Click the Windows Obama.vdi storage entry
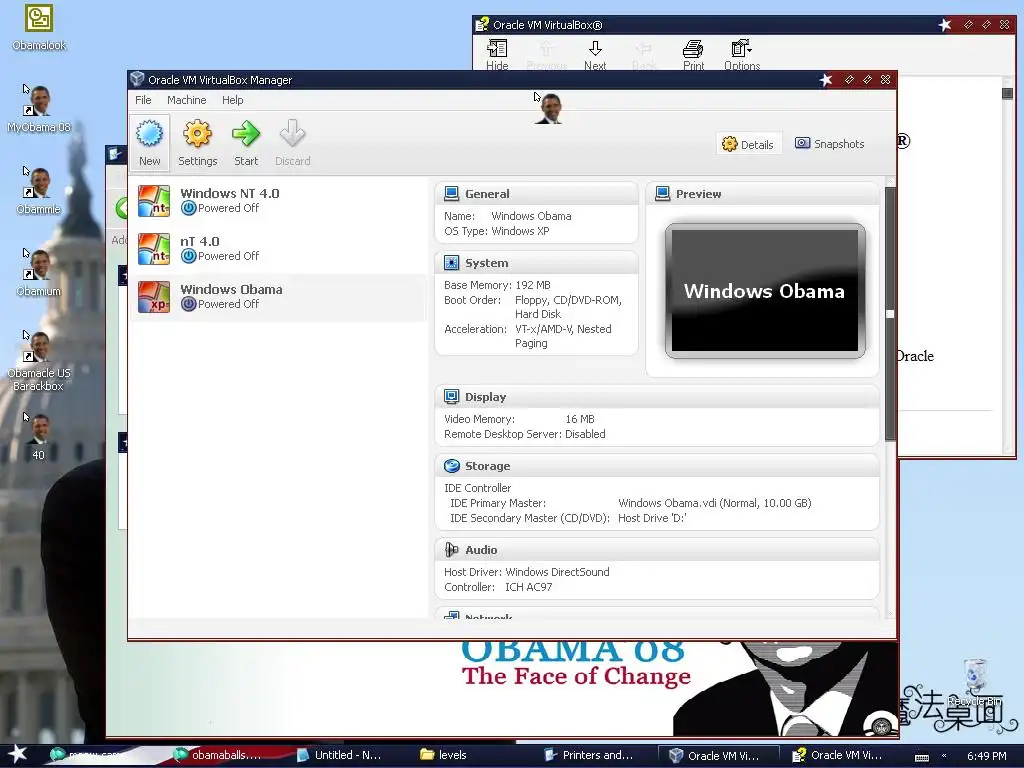The height and width of the screenshot is (768, 1024). pyautogui.click(x=714, y=503)
